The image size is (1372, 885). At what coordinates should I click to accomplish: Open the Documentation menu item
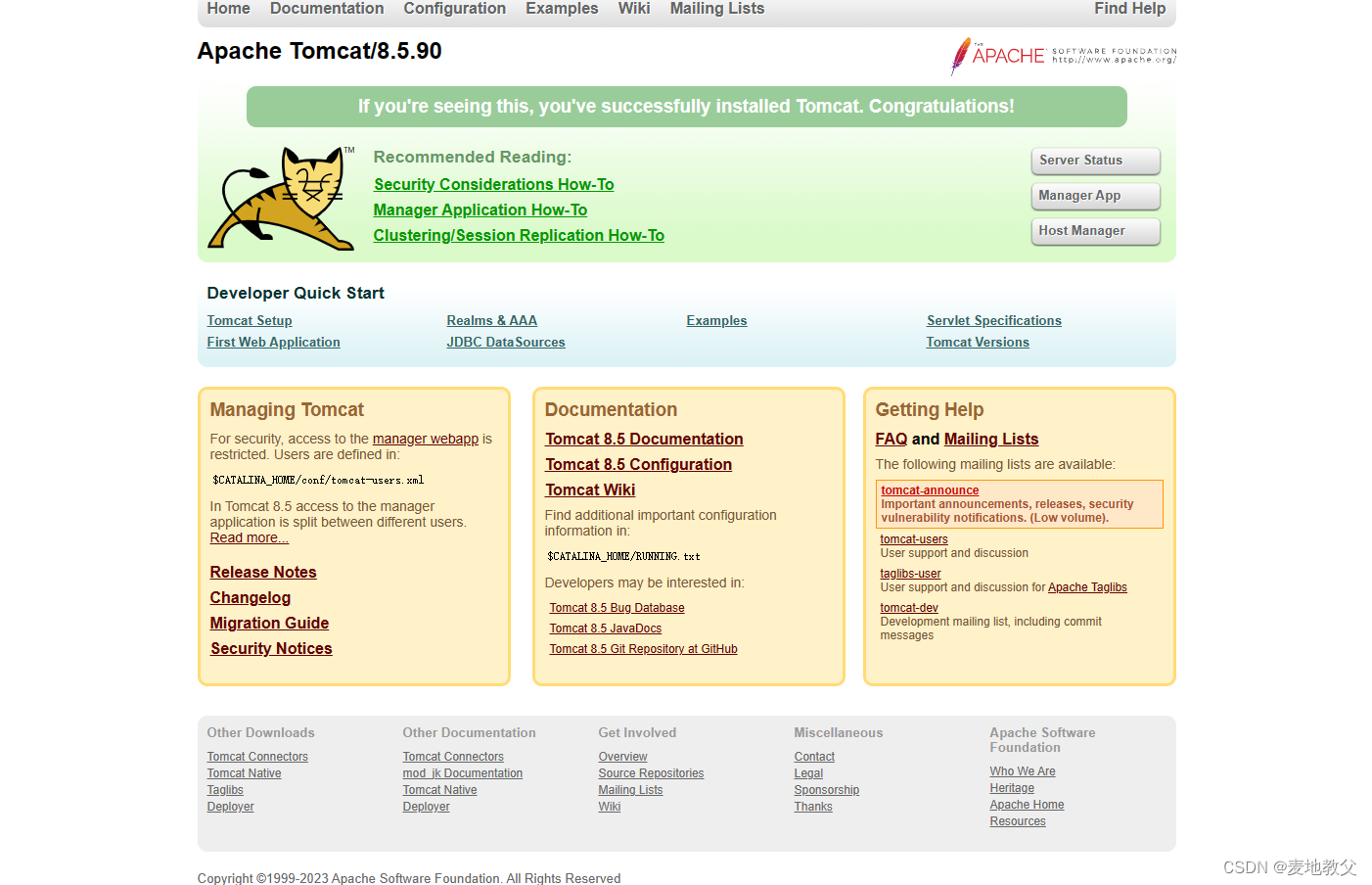(326, 8)
